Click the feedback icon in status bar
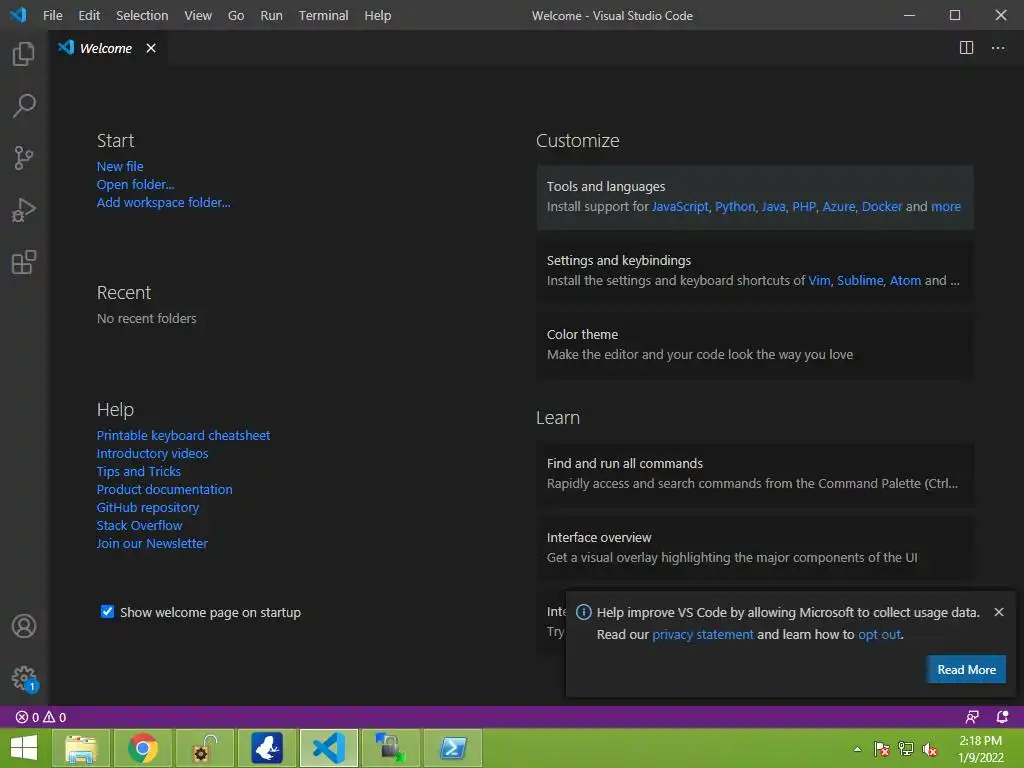 click(972, 717)
